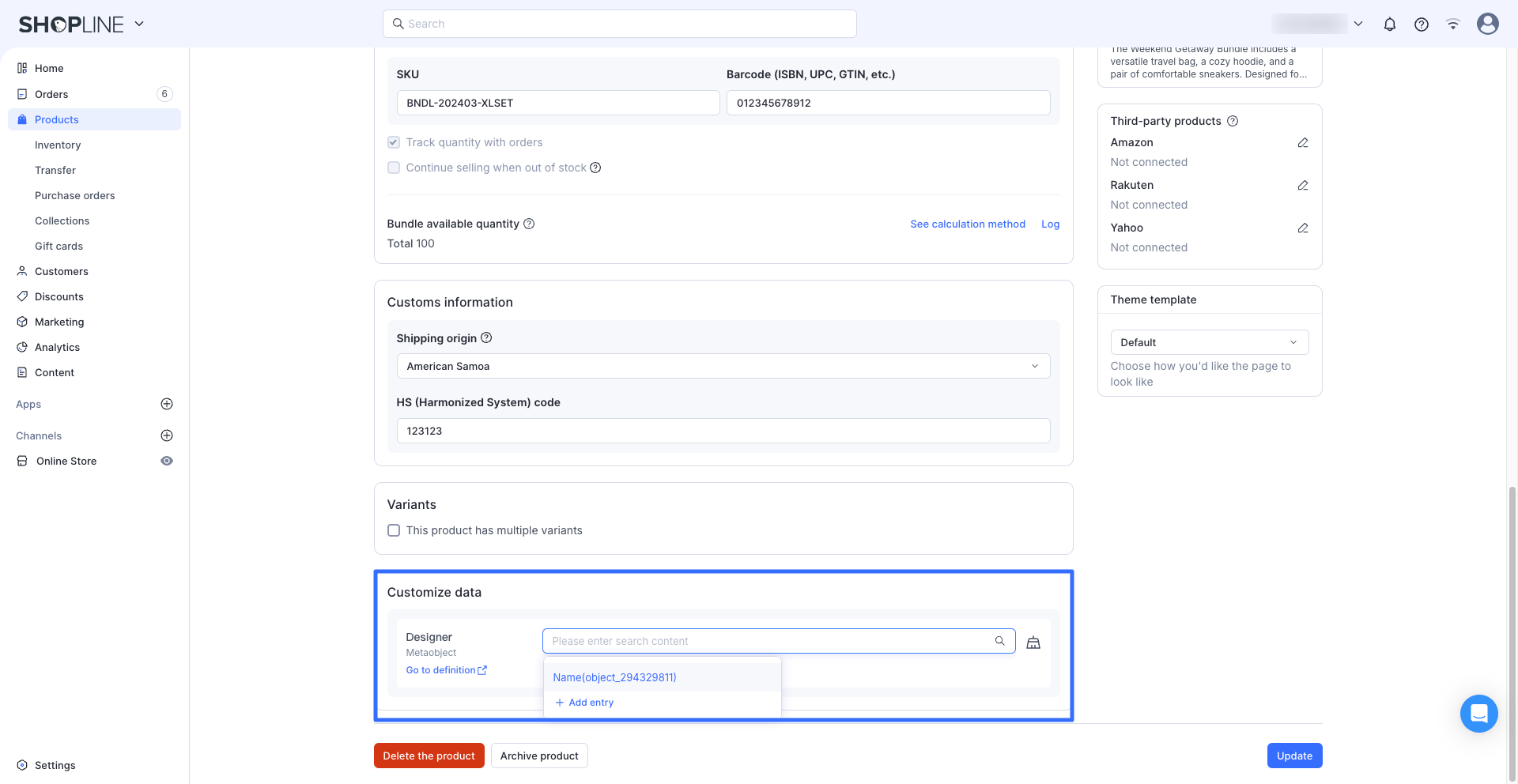Image resolution: width=1518 pixels, height=784 pixels.
Task: Toggle Track quantity with orders checkbox
Action: (394, 142)
